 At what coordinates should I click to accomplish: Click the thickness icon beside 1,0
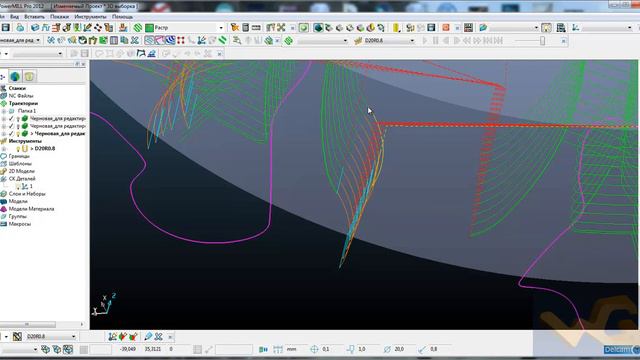[350, 349]
